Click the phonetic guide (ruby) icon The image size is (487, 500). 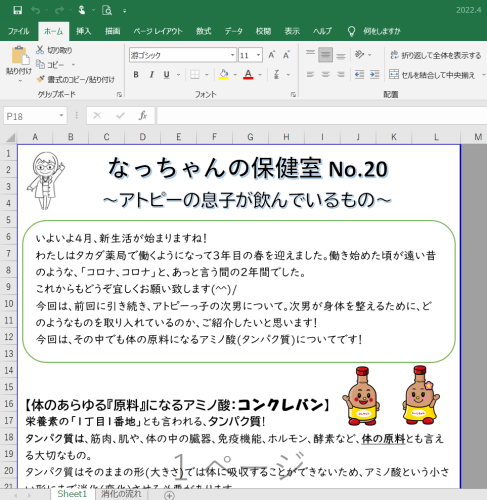coord(277,75)
